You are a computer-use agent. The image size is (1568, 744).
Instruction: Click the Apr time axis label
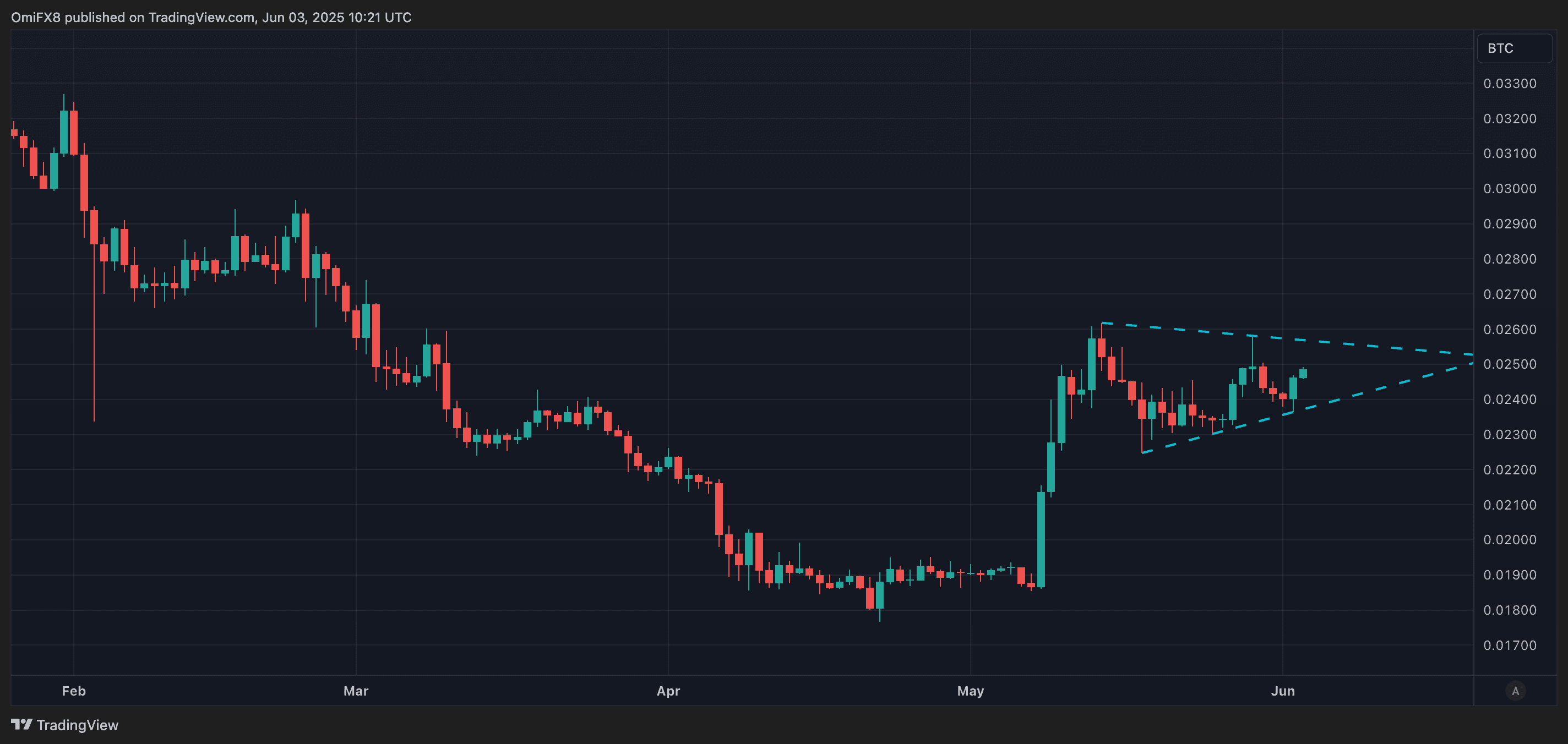668,691
